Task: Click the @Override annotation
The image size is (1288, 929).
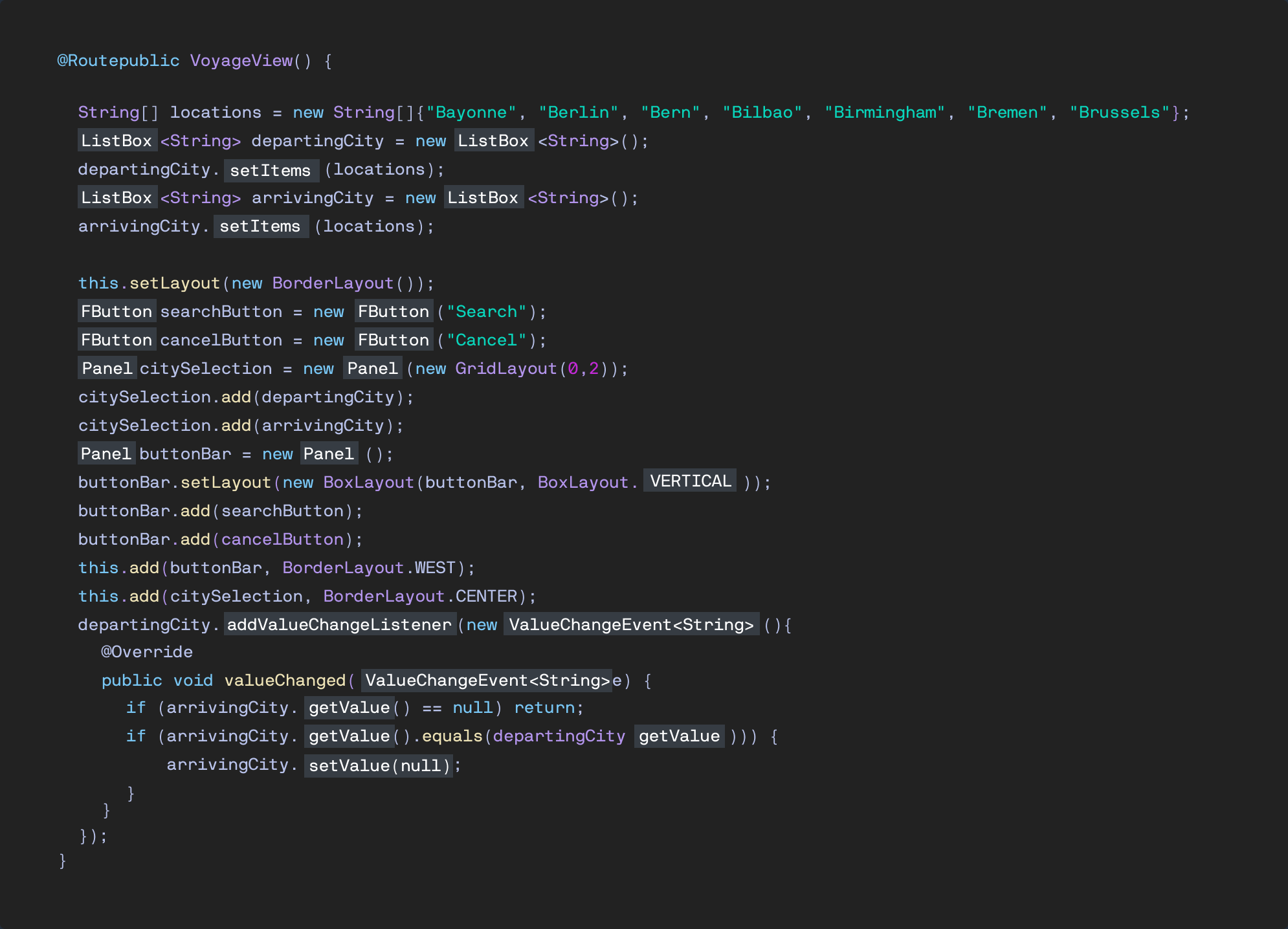Action: [x=146, y=651]
